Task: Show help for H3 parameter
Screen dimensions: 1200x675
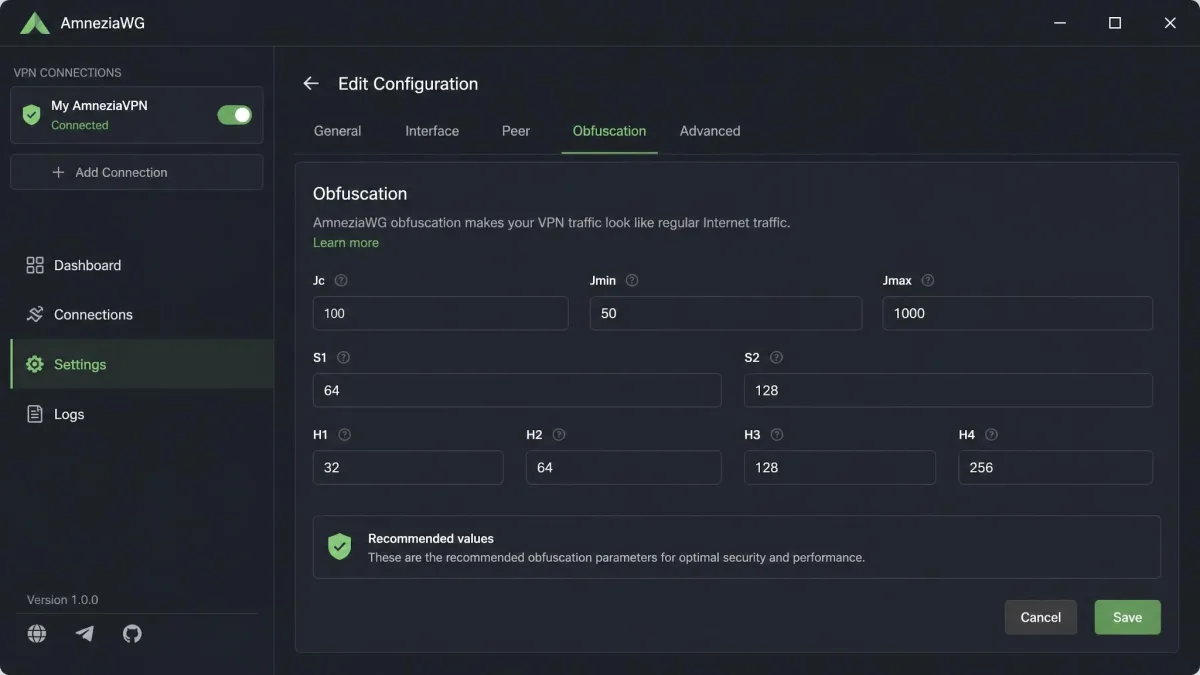Action: click(x=777, y=435)
